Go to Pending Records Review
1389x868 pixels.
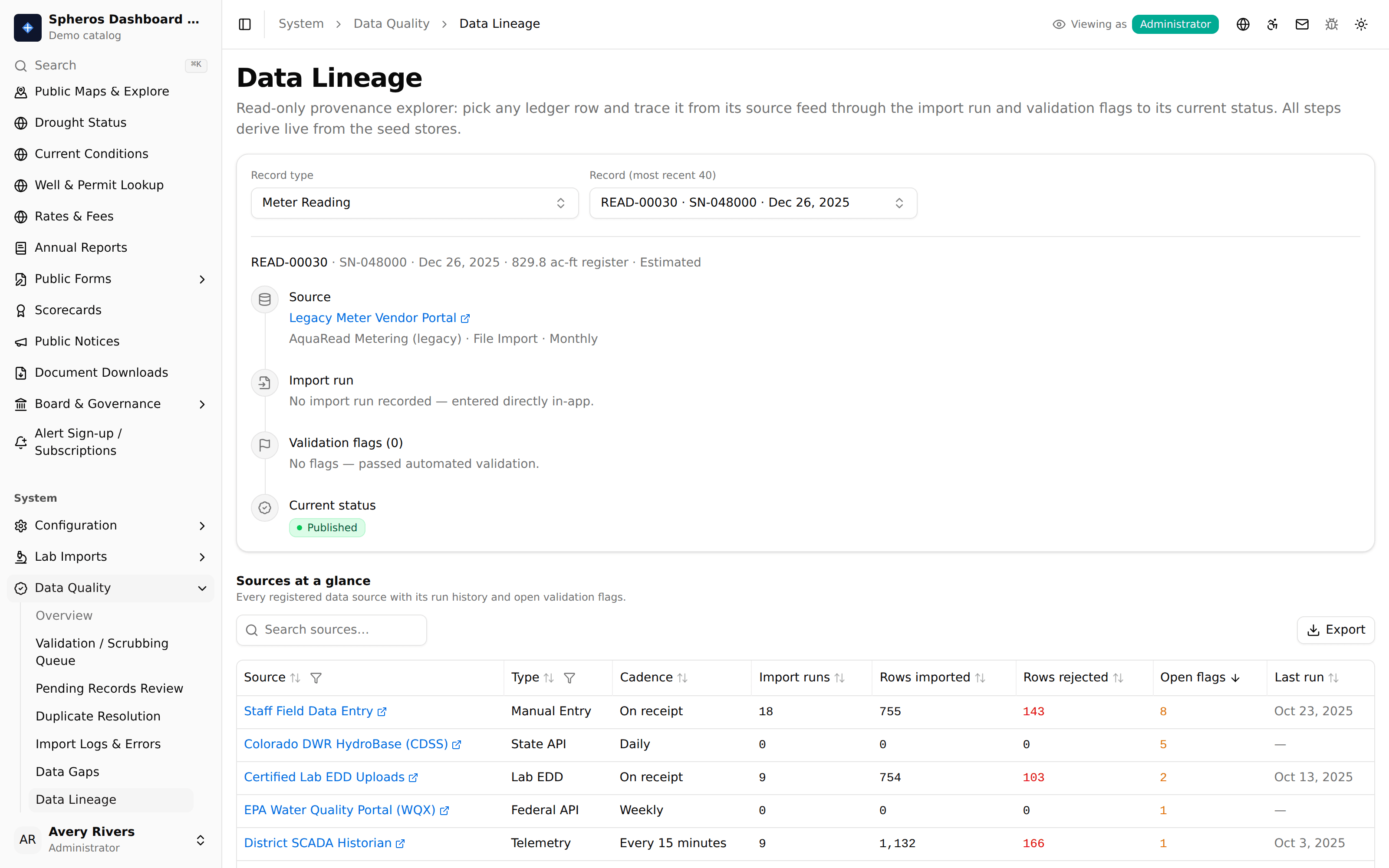tap(111, 689)
